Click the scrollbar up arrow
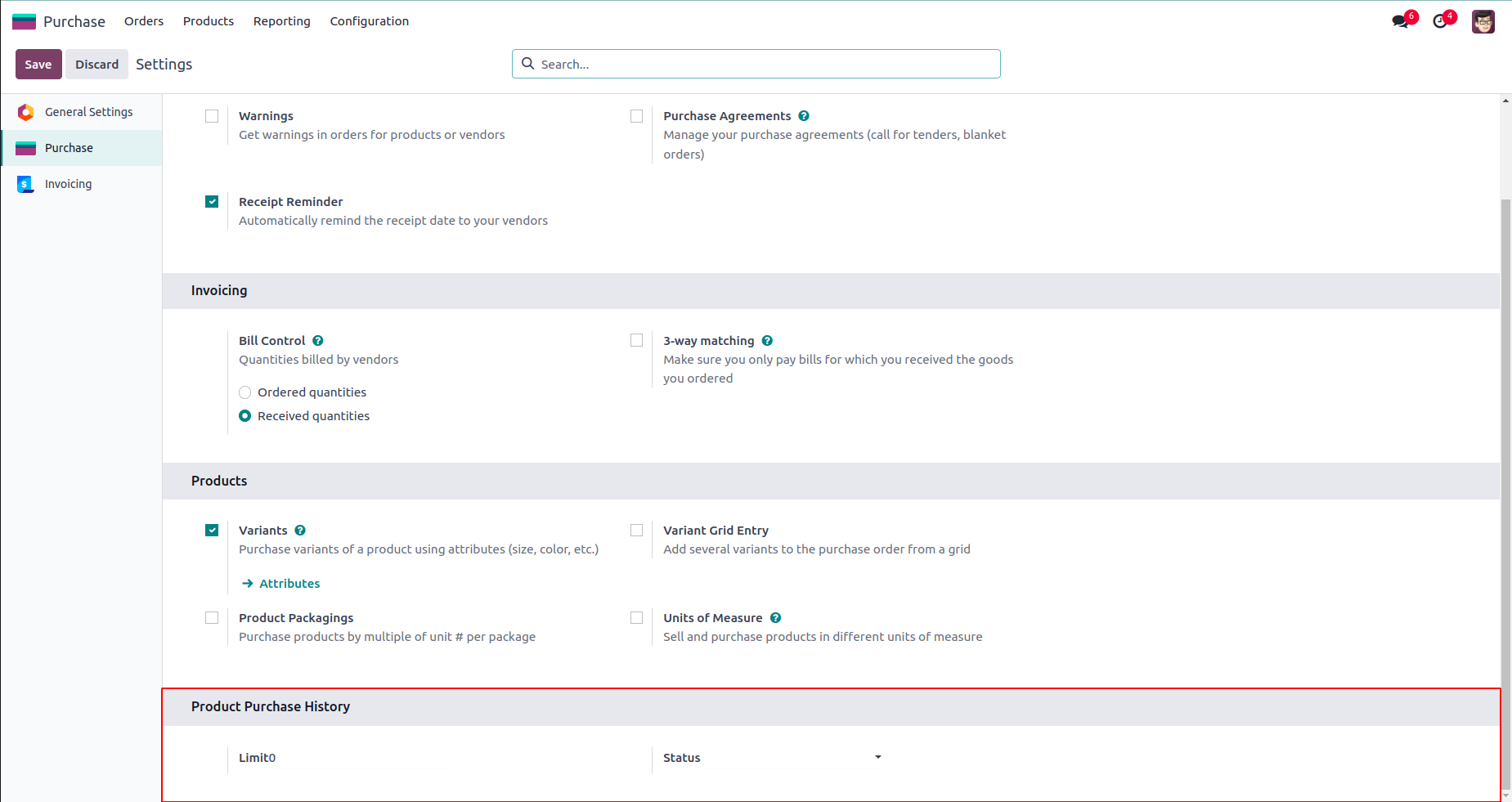 point(1505,101)
